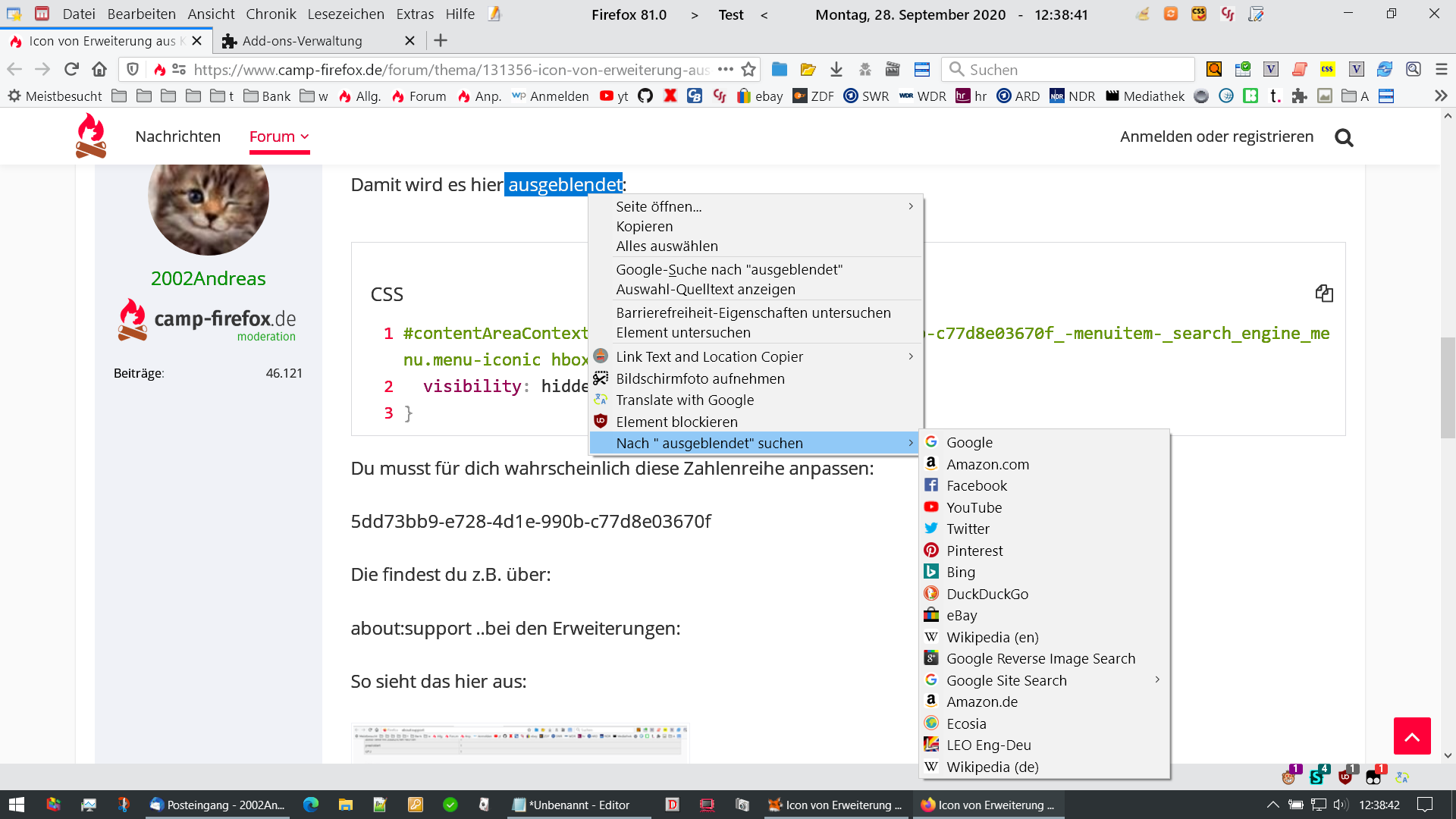Click the tracking protection shield icon
Image resolution: width=1456 pixels, height=819 pixels.
(133, 70)
